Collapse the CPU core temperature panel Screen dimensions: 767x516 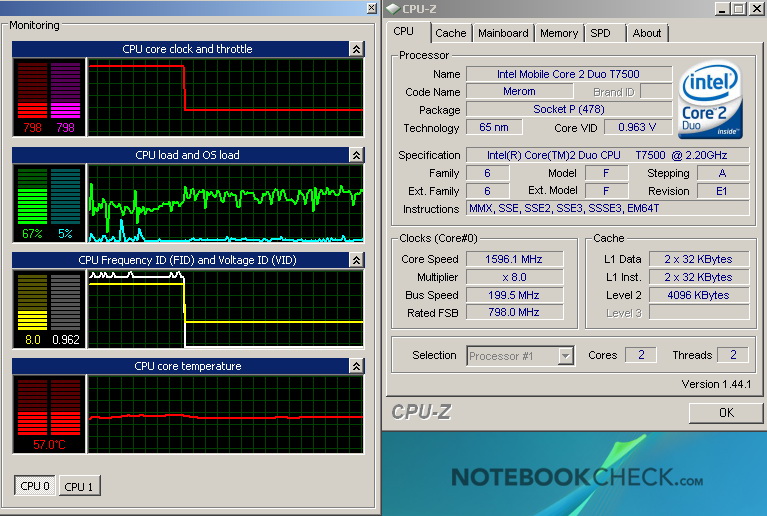click(x=356, y=366)
